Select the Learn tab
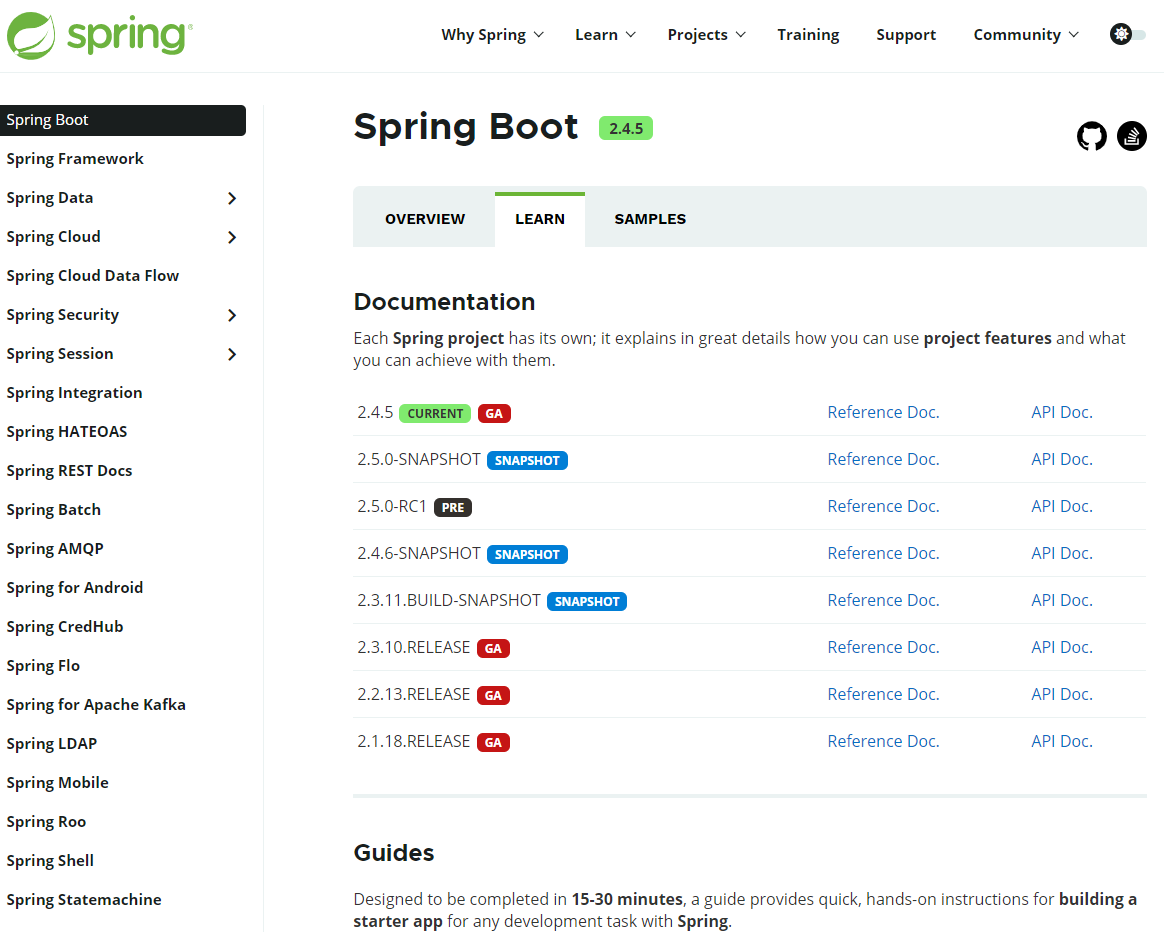The width and height of the screenshot is (1164, 932). pos(540,219)
